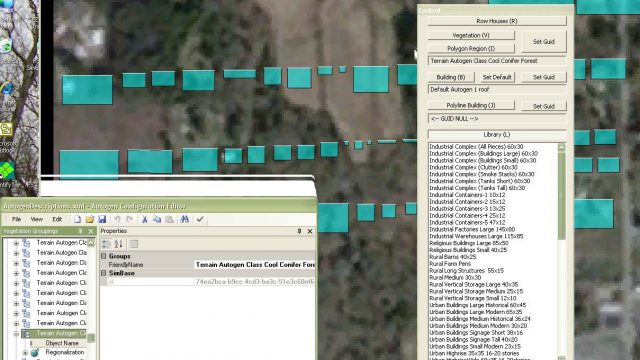Click the checkmark validate icon
The height and width of the screenshot is (360, 640).
200,219
